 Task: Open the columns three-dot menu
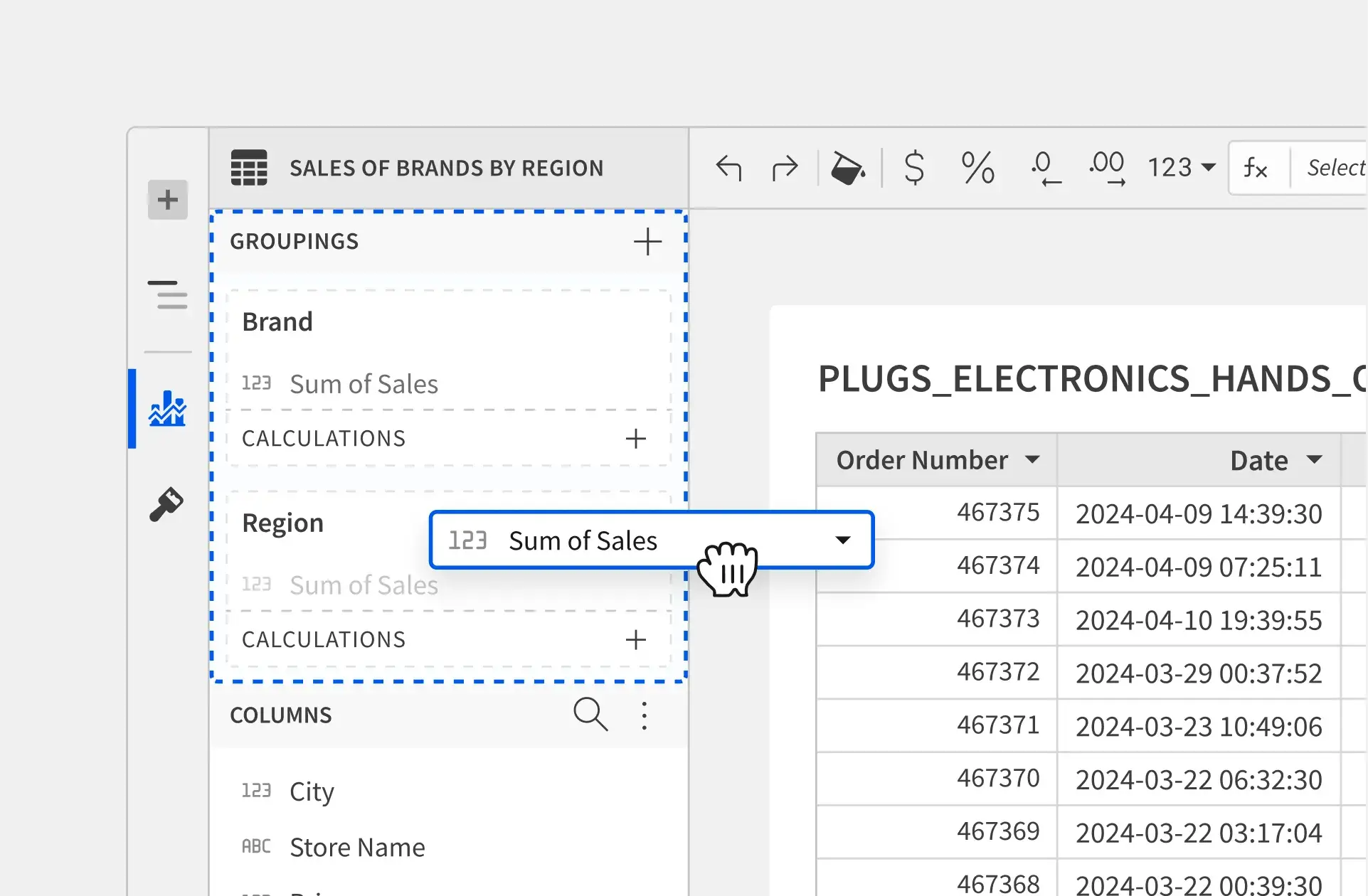645,715
